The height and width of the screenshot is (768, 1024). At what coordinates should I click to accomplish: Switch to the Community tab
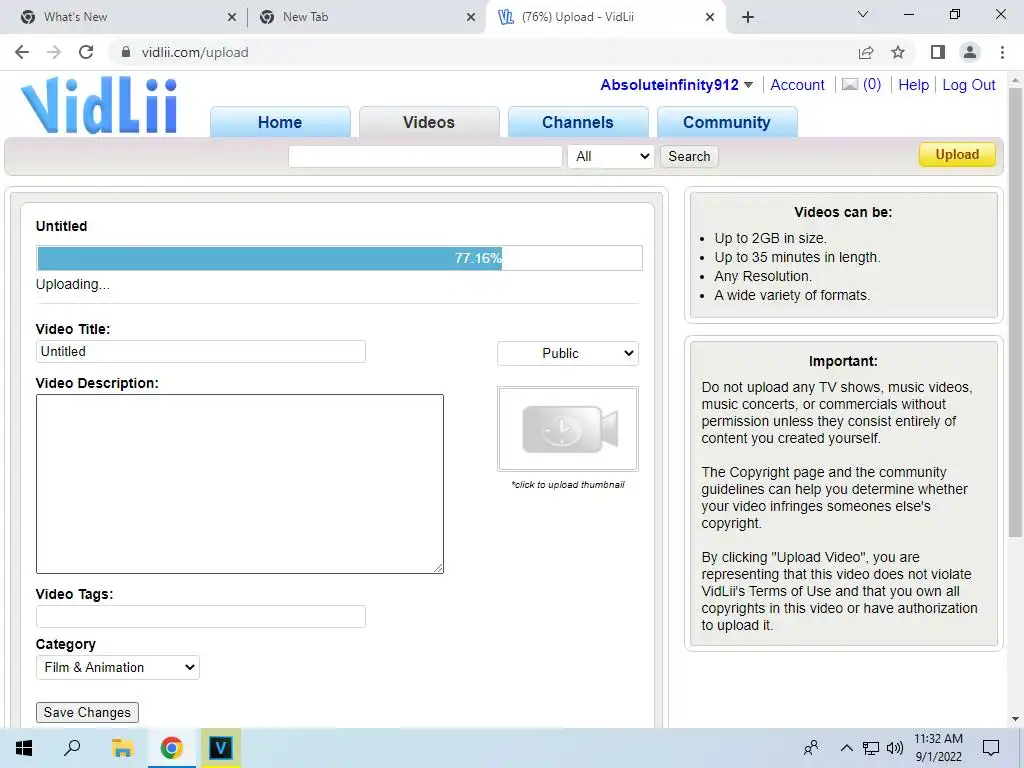[x=727, y=122]
